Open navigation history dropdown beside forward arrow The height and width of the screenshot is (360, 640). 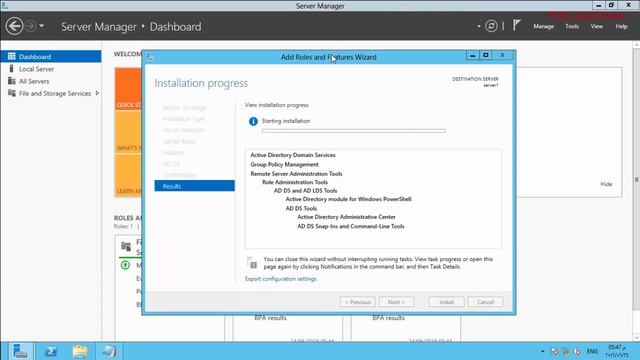click(x=42, y=26)
